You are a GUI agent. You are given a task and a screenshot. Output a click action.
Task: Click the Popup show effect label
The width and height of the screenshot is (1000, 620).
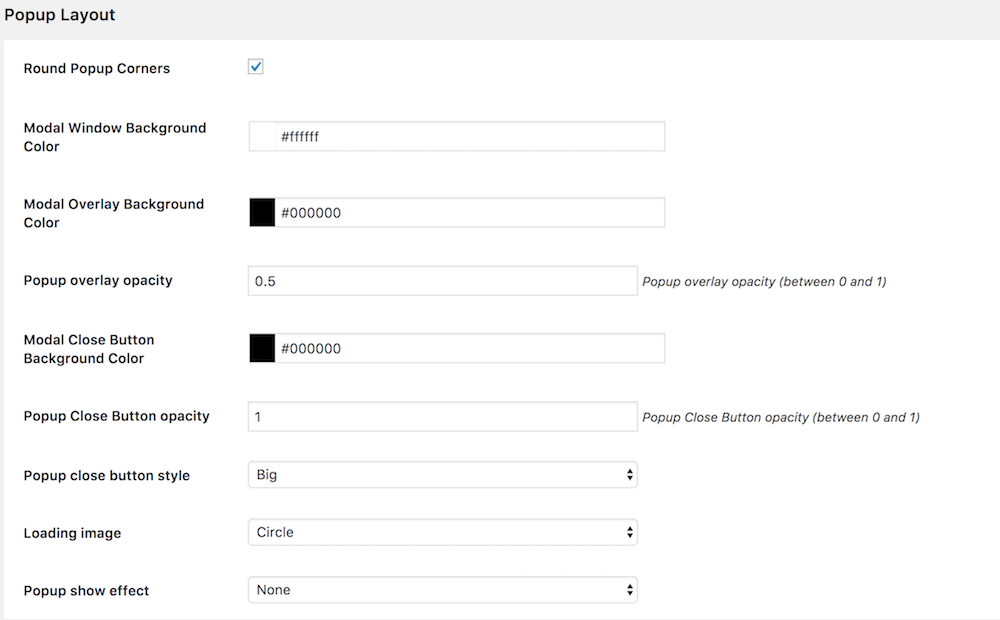click(x=86, y=591)
